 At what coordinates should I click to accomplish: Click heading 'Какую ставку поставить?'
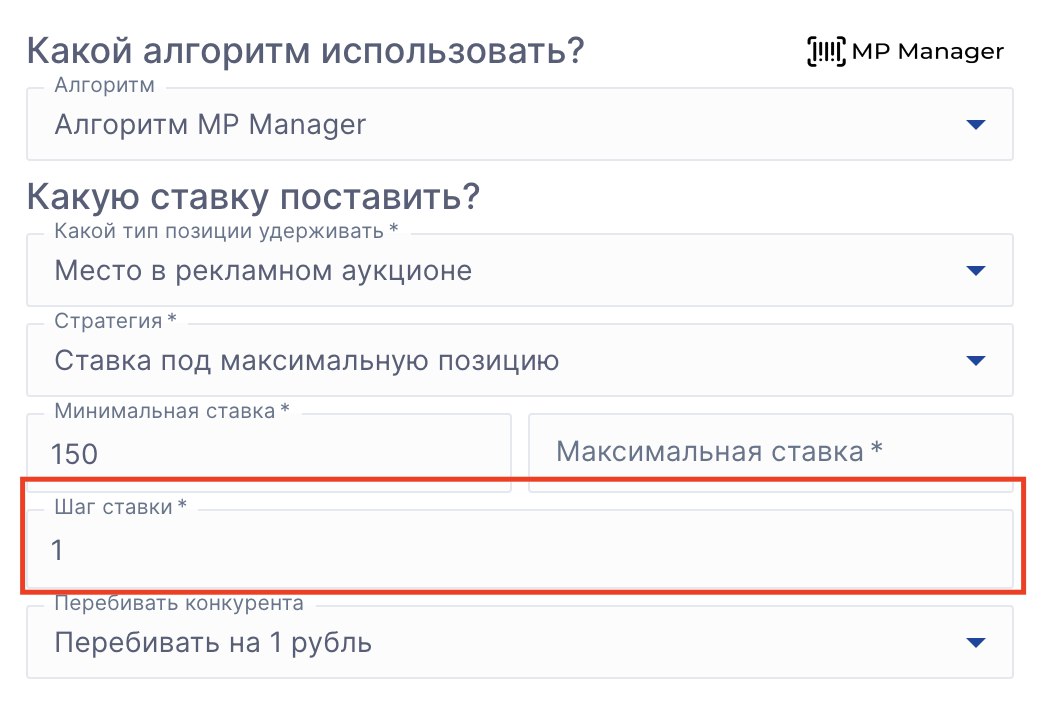point(253,196)
